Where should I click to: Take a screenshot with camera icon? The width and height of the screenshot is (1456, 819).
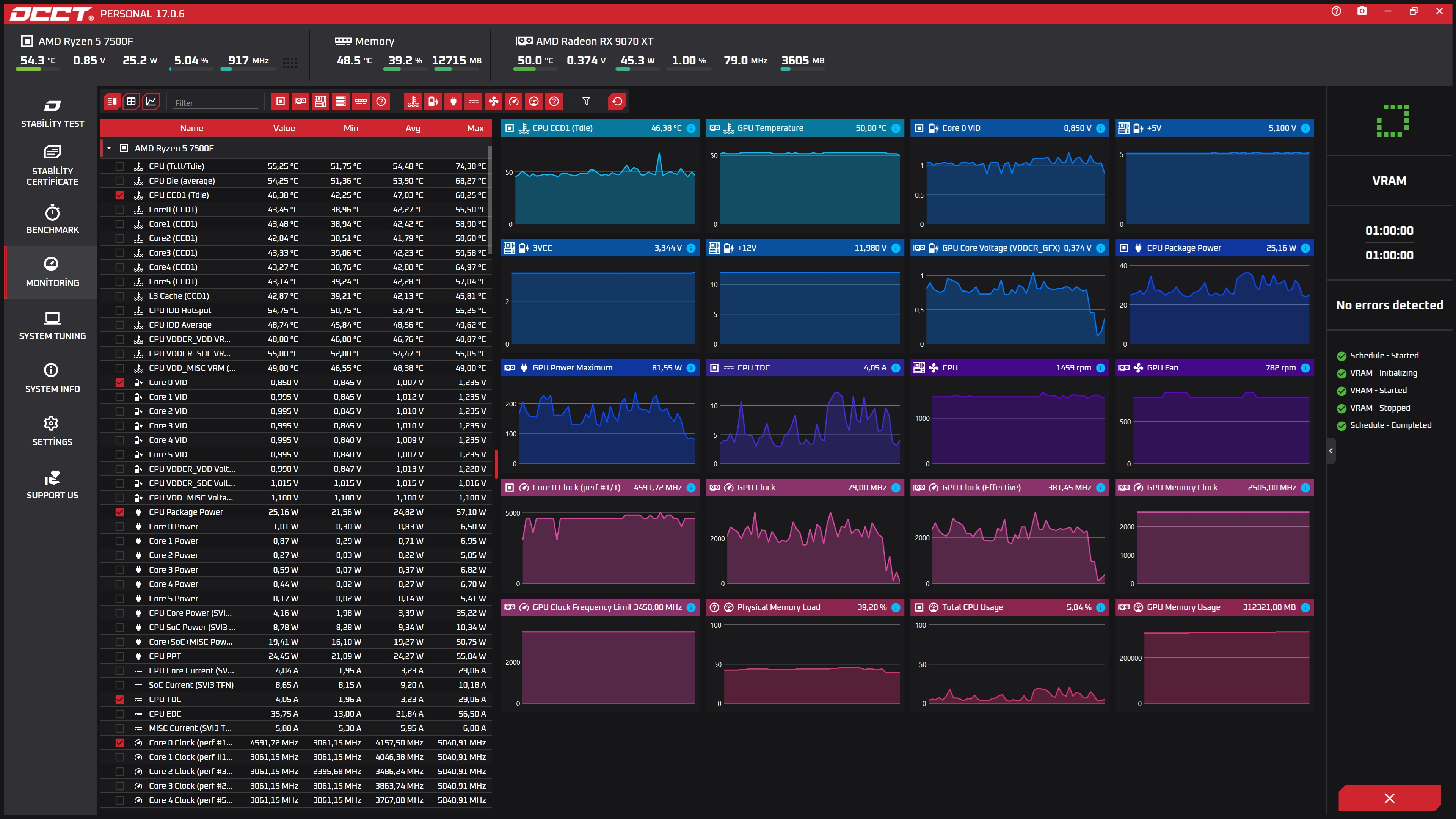1362,11
